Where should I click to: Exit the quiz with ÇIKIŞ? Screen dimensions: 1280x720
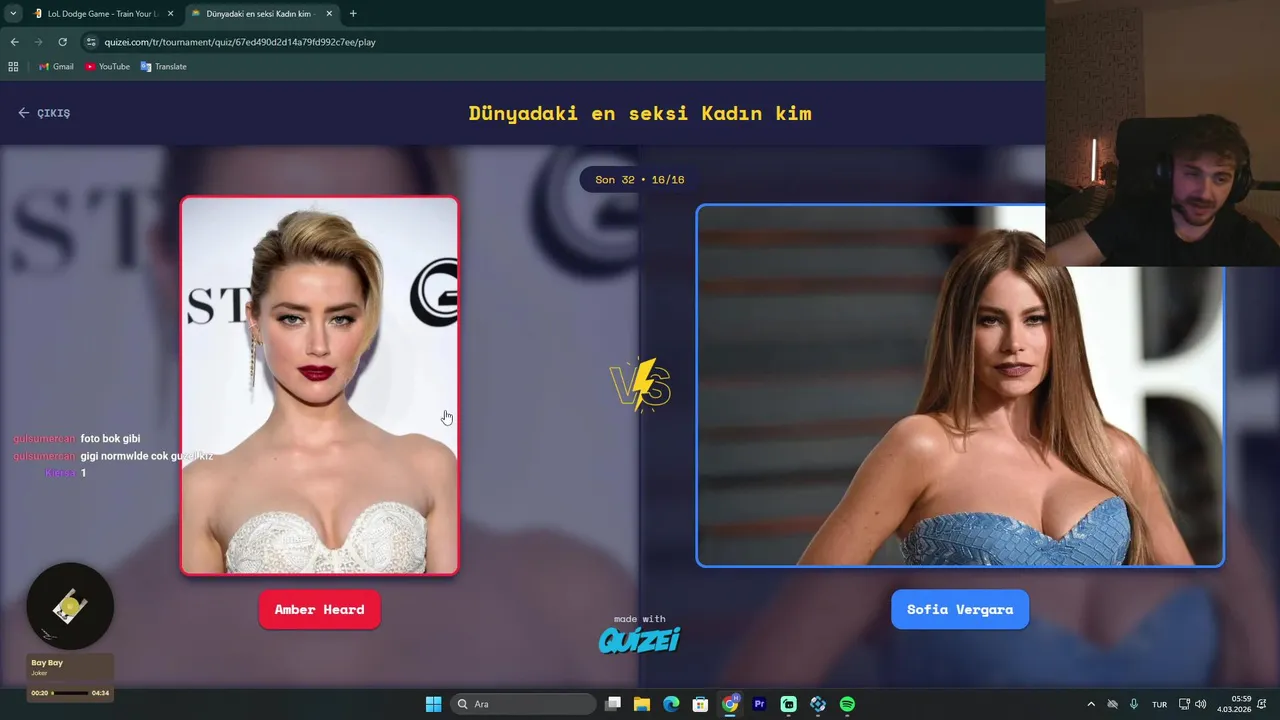(x=44, y=113)
